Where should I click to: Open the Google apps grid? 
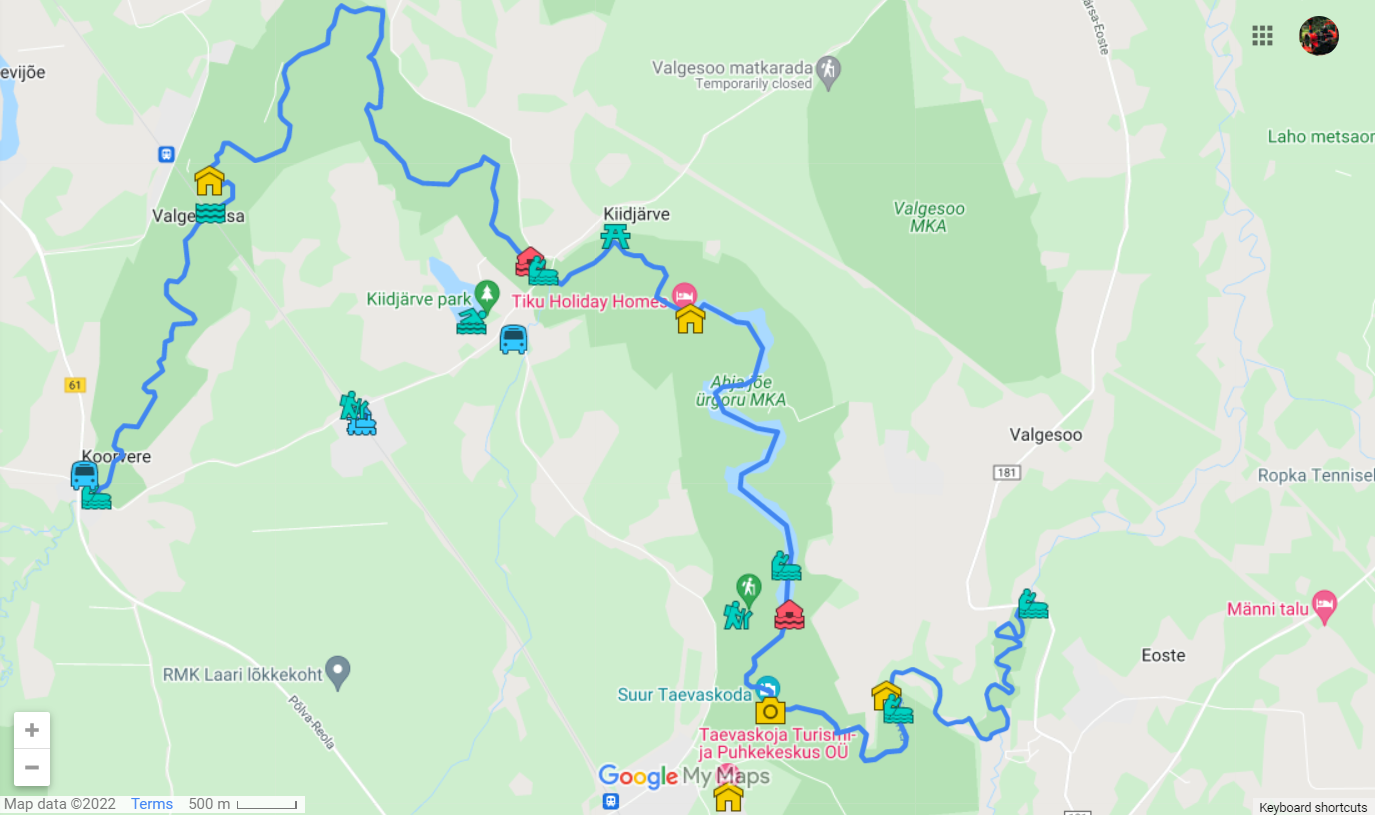1262,36
